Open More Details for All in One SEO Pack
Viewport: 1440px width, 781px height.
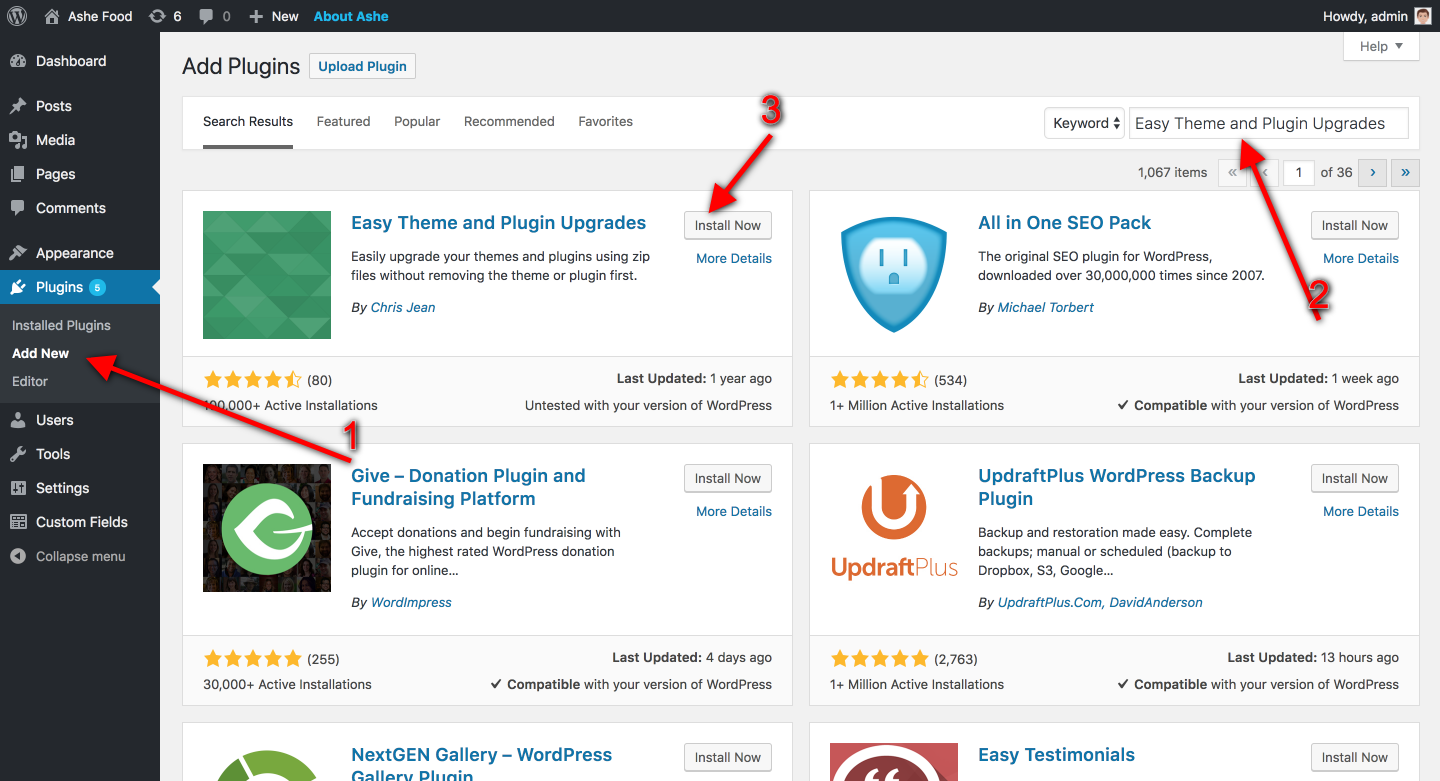[1360, 258]
